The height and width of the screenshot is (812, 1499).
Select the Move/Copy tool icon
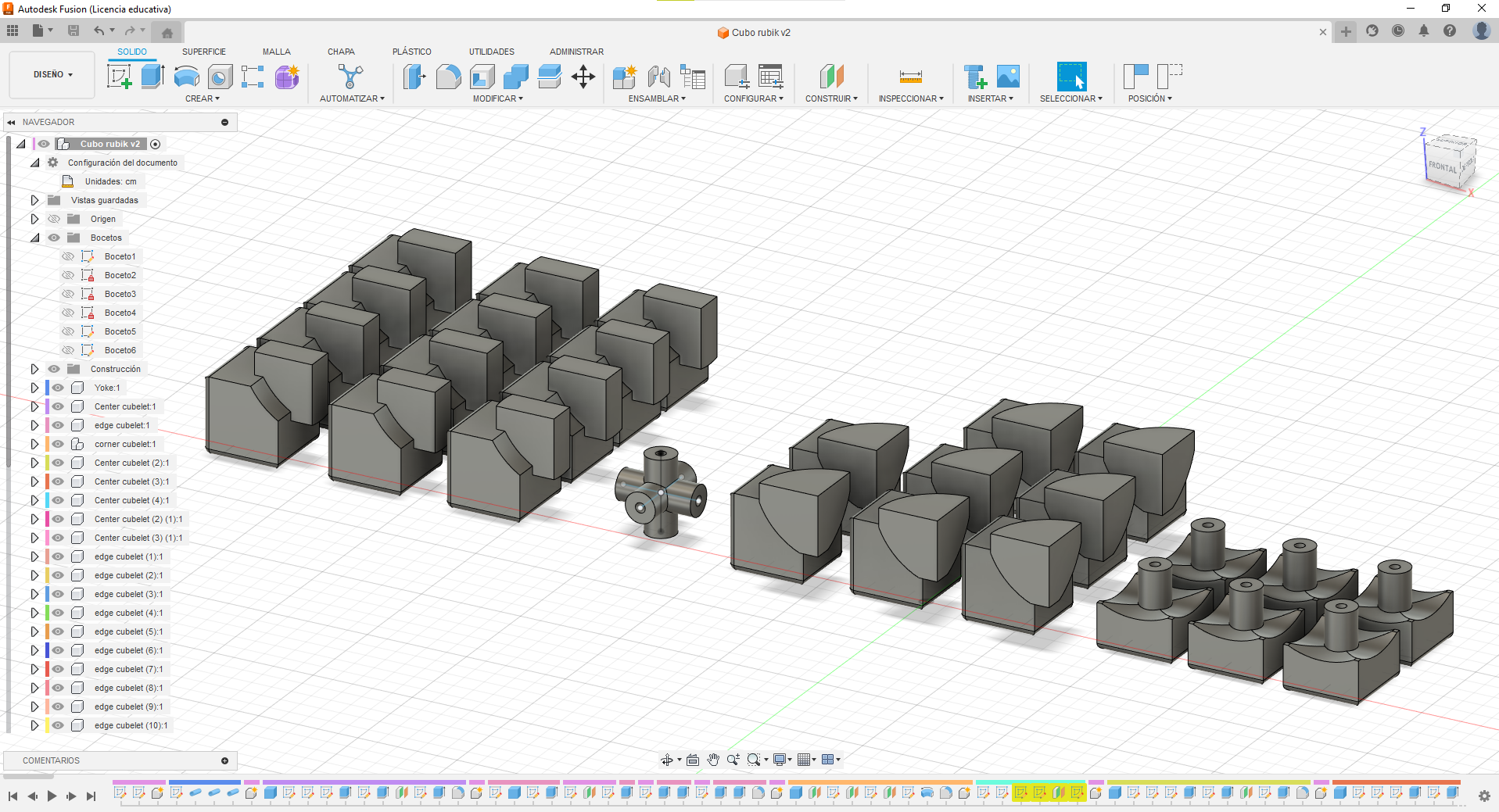coord(583,77)
